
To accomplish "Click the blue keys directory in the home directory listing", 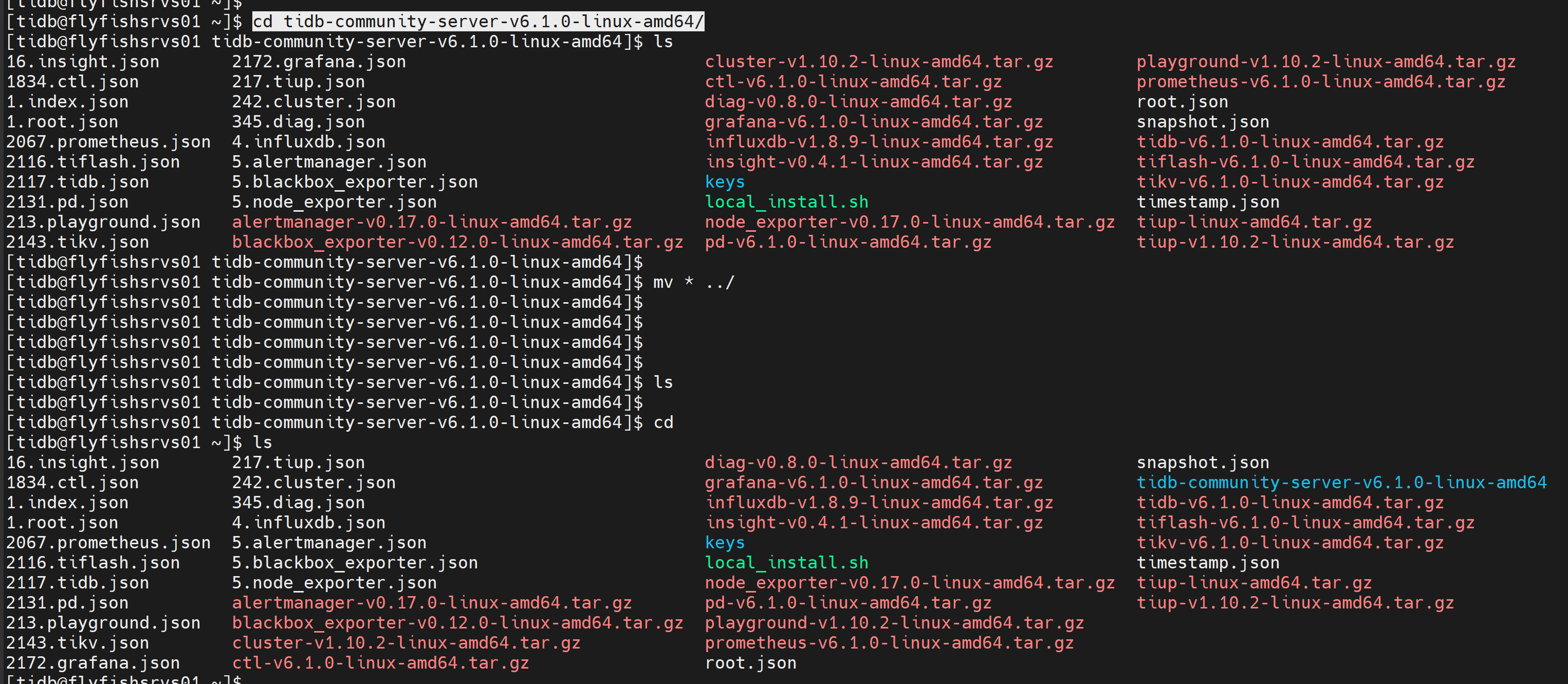I will pyautogui.click(x=725, y=543).
